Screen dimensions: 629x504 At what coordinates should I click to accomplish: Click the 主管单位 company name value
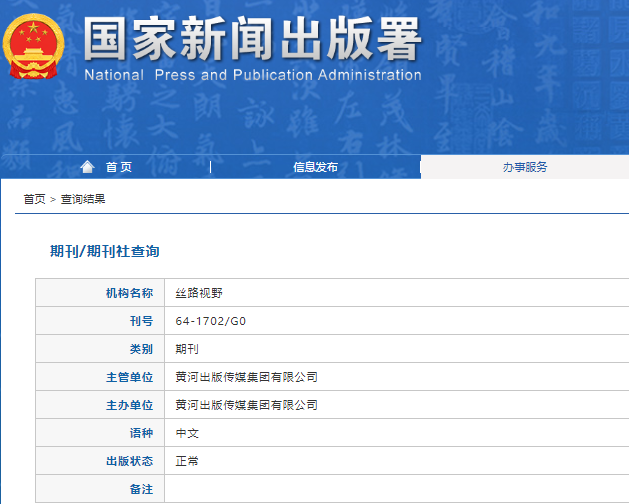(246, 377)
